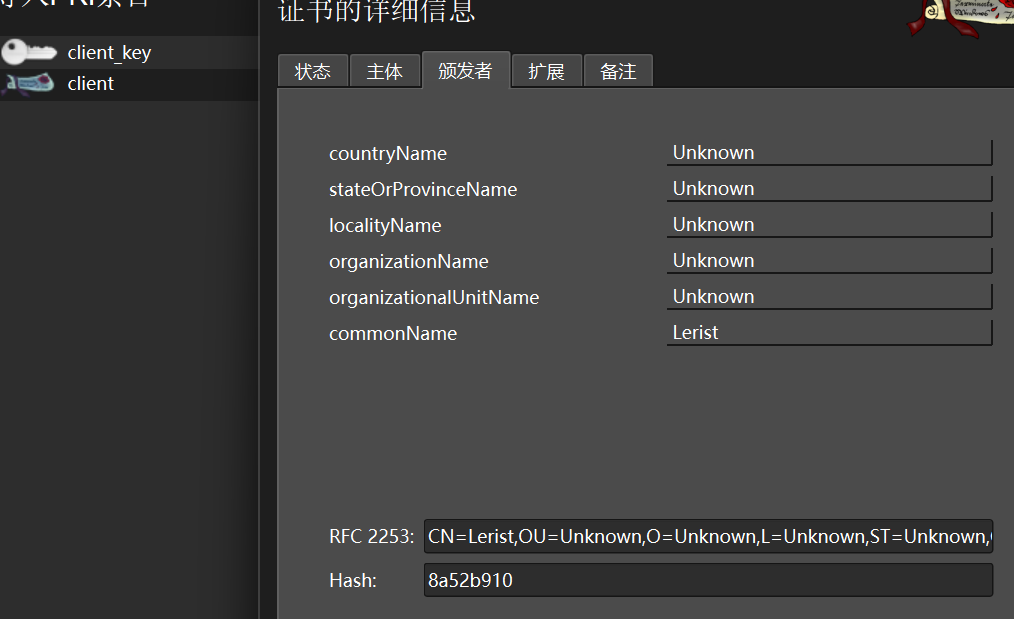Select the client_key entry in the list
Screen dimensions: 1014x619
(x=109, y=53)
